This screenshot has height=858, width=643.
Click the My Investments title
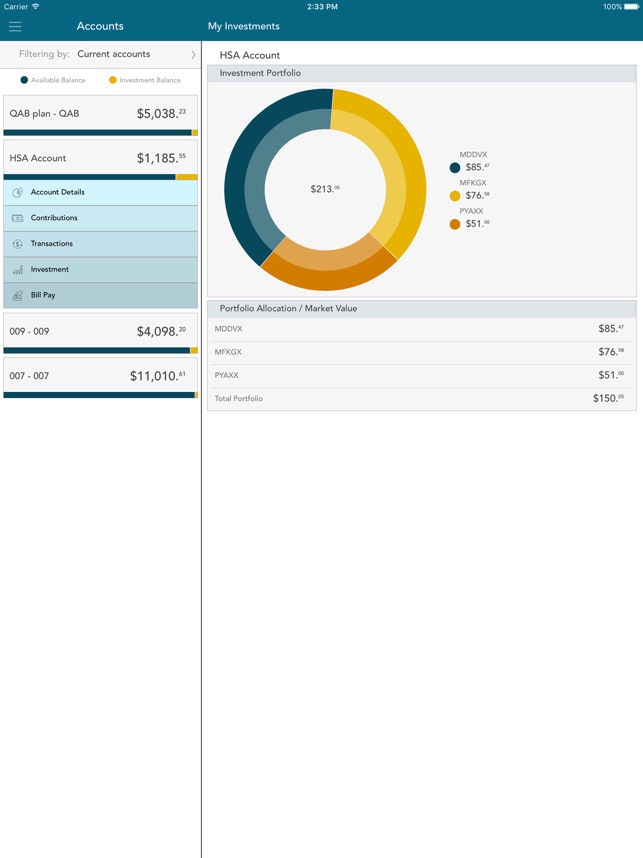[x=244, y=26]
